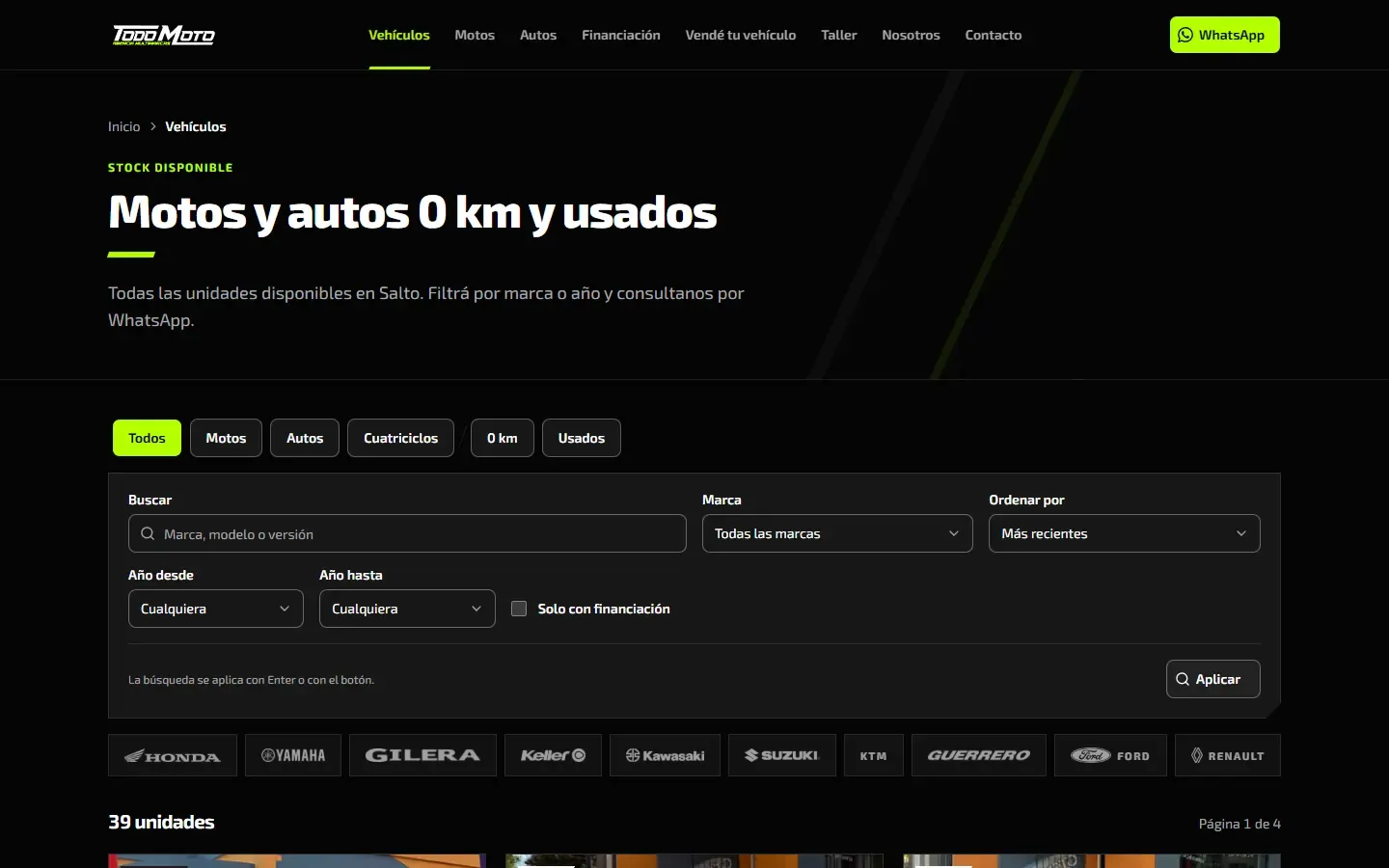Filter by the Kawasaki brand logo

point(665,755)
